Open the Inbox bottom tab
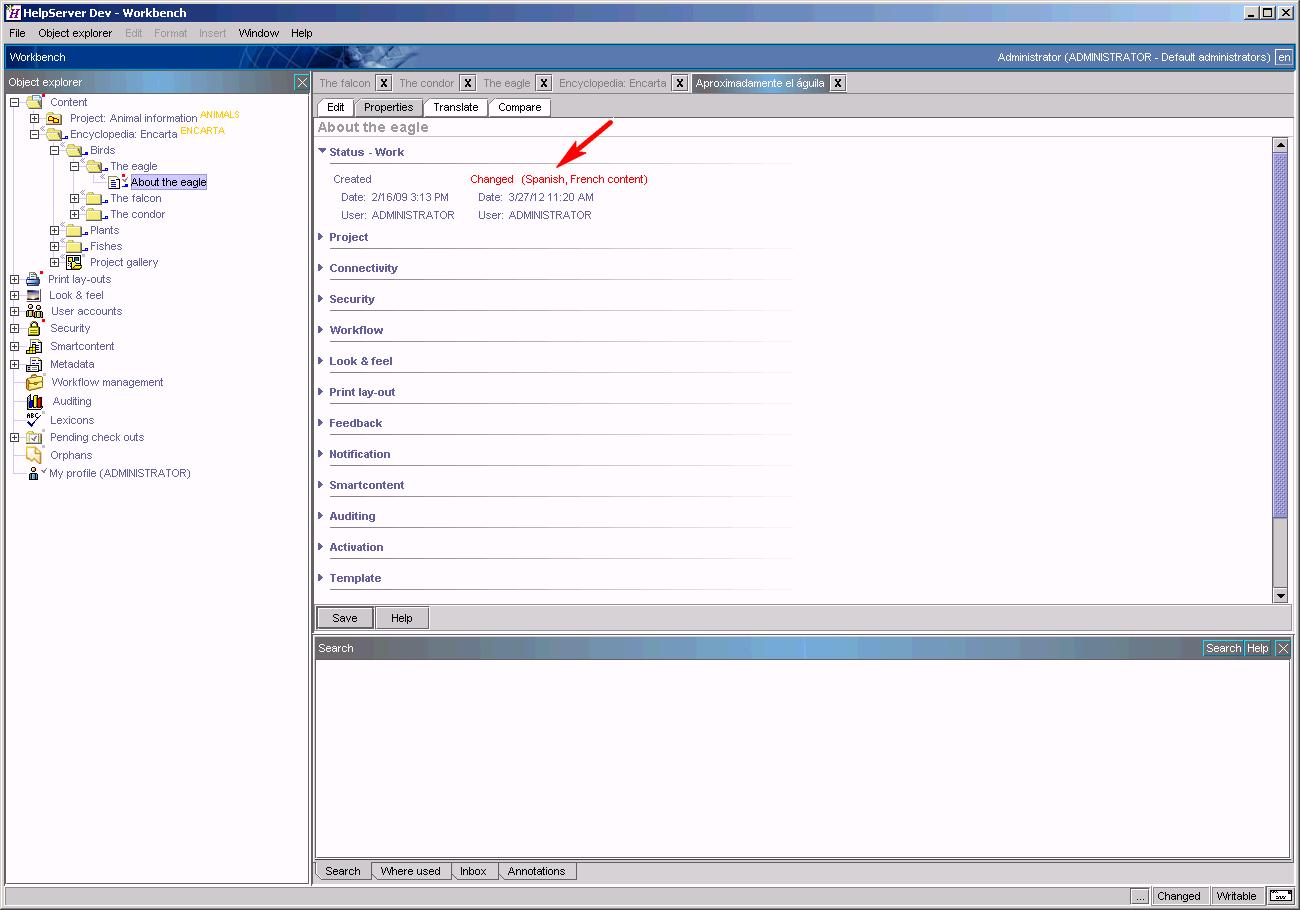The width and height of the screenshot is (1300, 910). click(474, 871)
